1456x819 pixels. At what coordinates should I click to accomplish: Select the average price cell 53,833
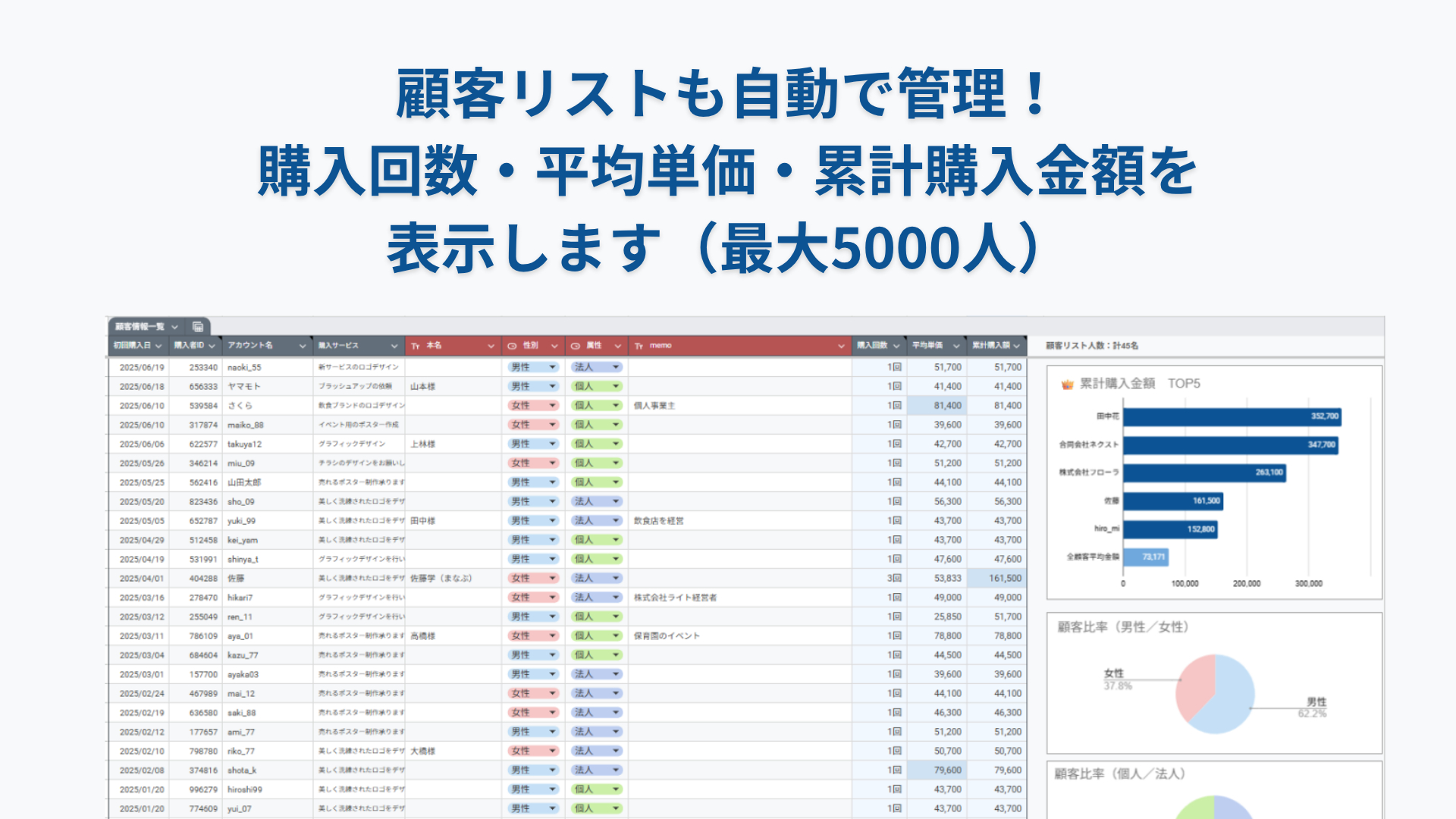[937, 578]
